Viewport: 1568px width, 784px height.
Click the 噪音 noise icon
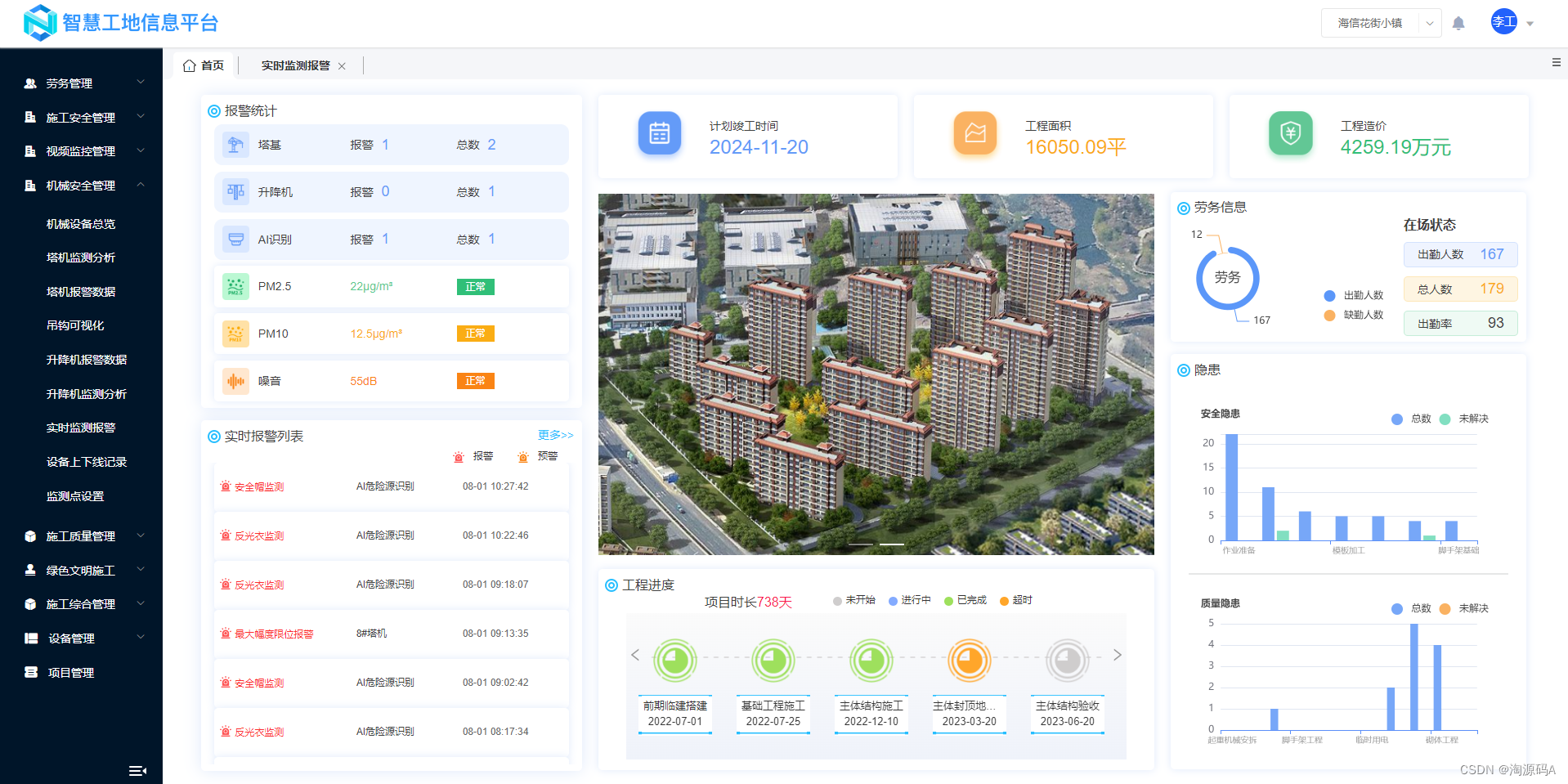[235, 381]
